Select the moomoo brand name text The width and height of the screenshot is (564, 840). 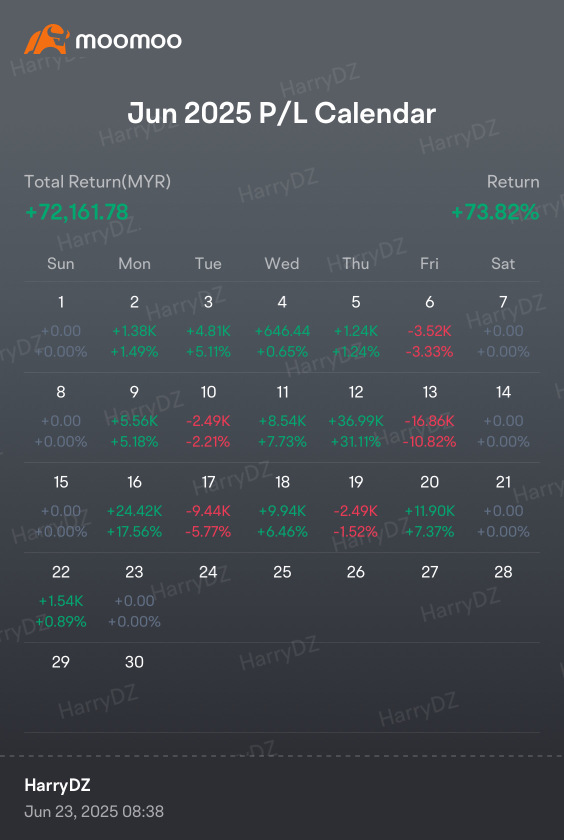pos(129,40)
